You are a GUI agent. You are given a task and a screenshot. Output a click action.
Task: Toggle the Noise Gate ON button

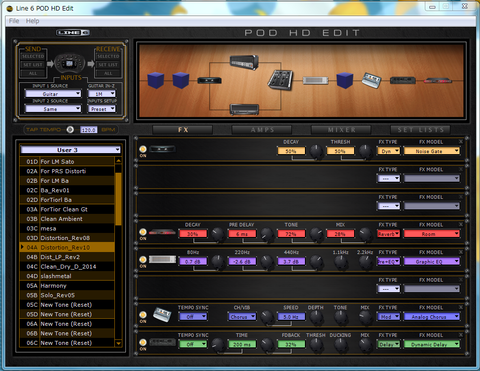[x=143, y=149]
